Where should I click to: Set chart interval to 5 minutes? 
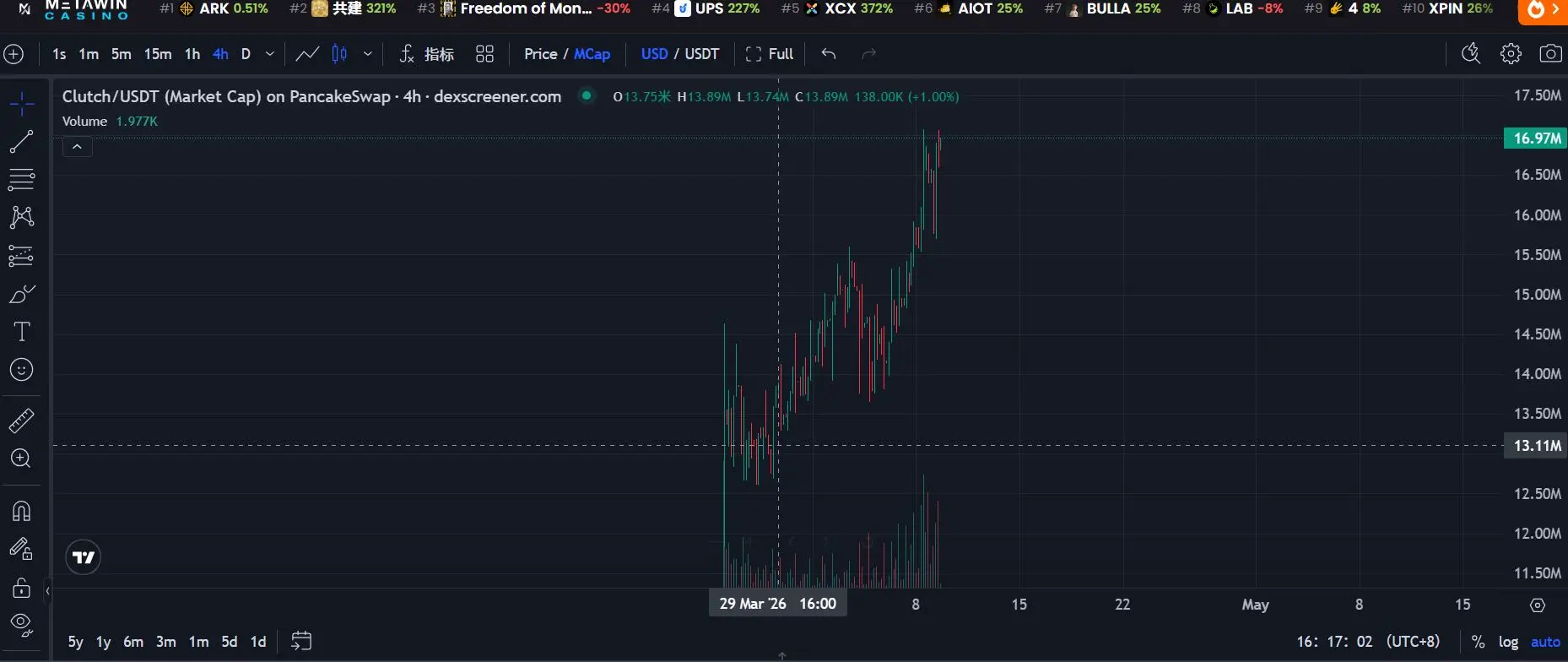coord(122,54)
